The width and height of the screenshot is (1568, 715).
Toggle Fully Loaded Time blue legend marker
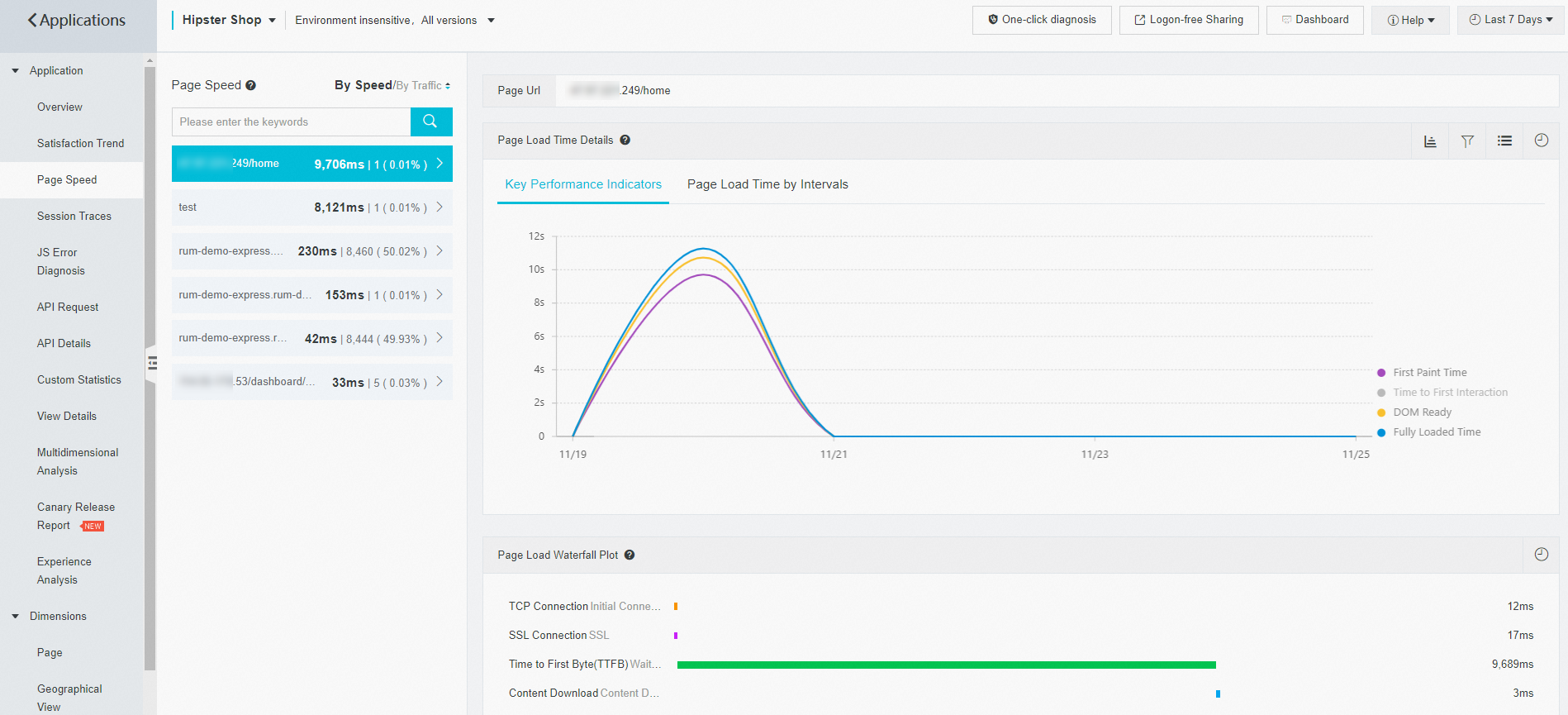(x=1381, y=432)
